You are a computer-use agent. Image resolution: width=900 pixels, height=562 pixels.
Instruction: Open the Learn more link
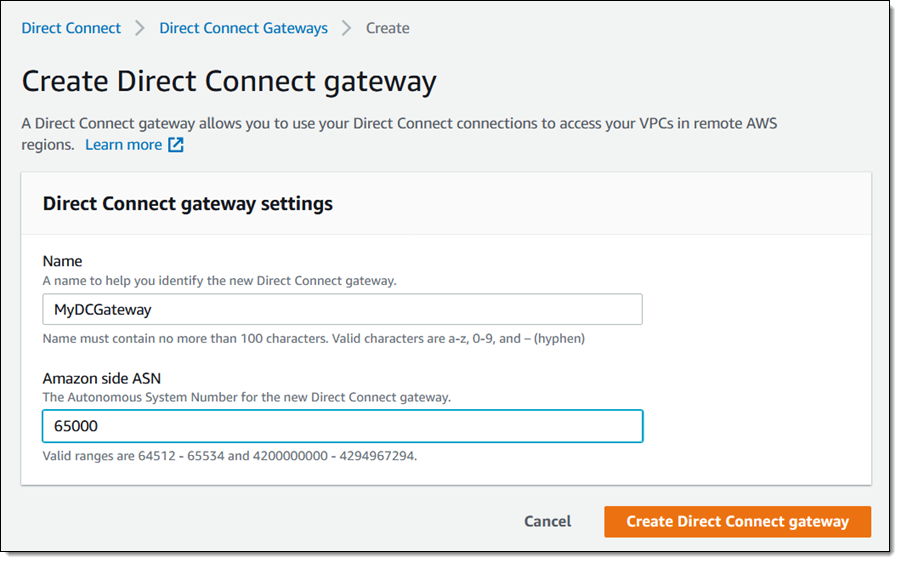click(123, 145)
